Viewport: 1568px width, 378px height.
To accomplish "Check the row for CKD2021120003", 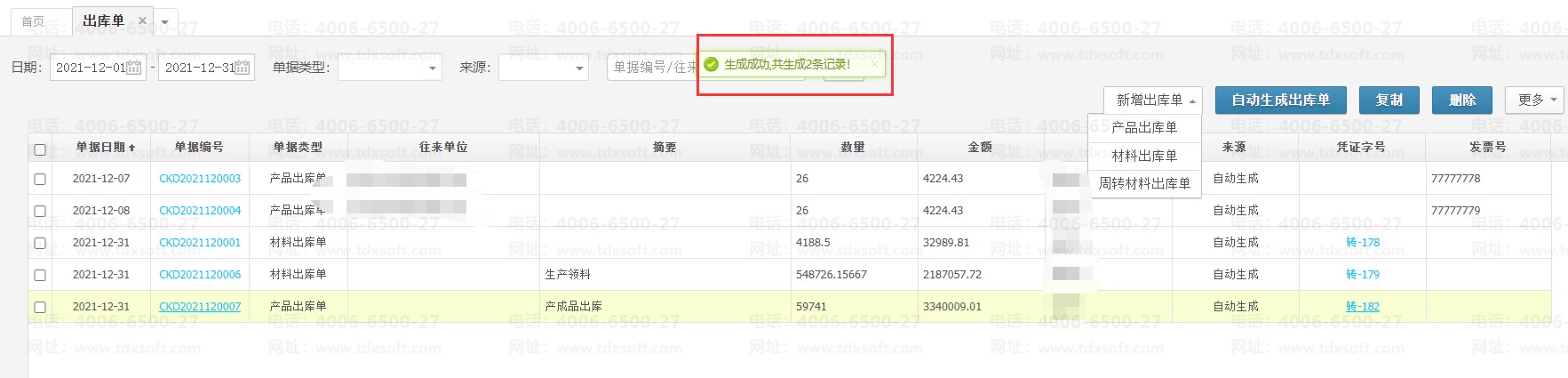I will click(40, 179).
